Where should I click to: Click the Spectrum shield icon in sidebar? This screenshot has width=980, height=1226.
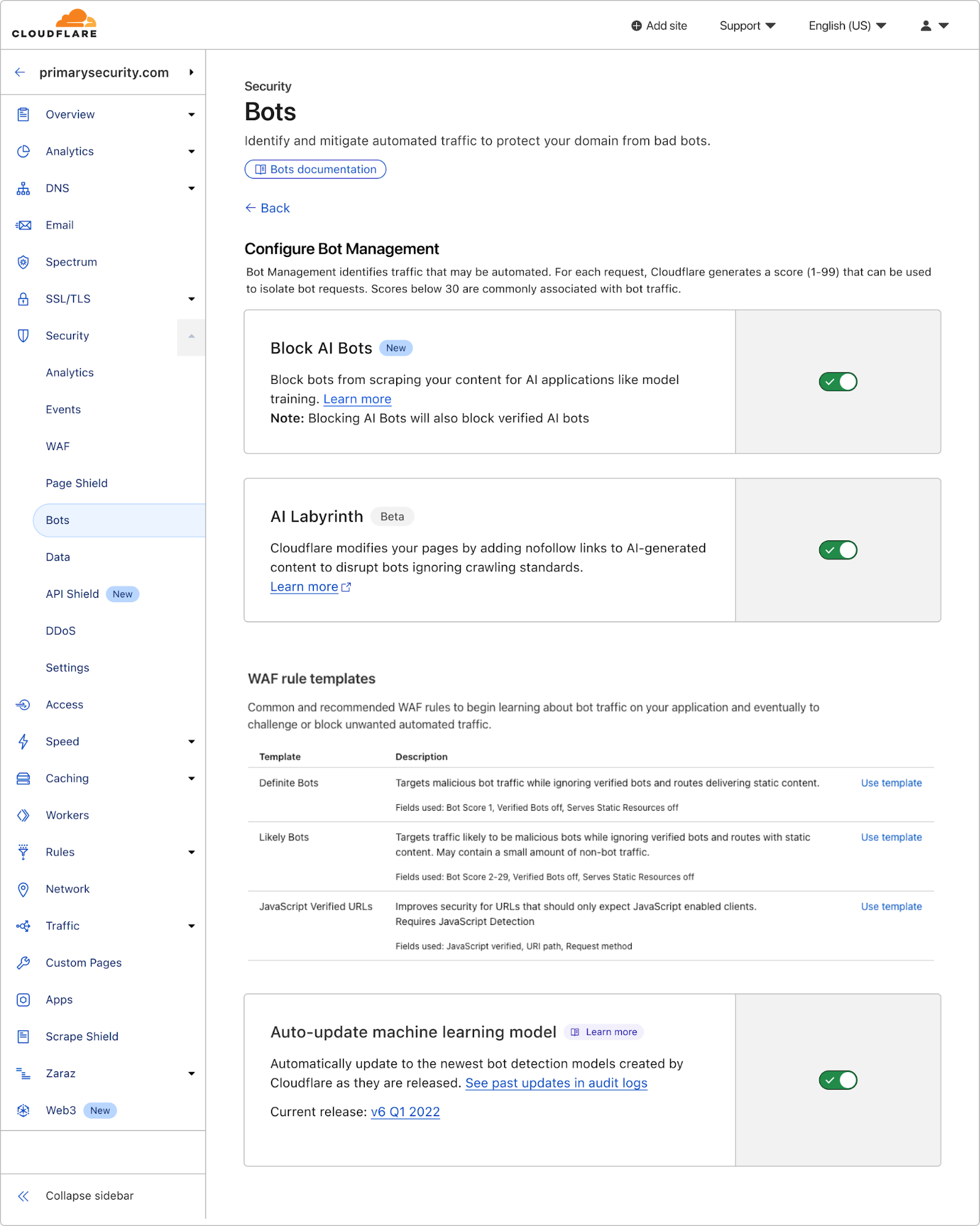coord(23,262)
